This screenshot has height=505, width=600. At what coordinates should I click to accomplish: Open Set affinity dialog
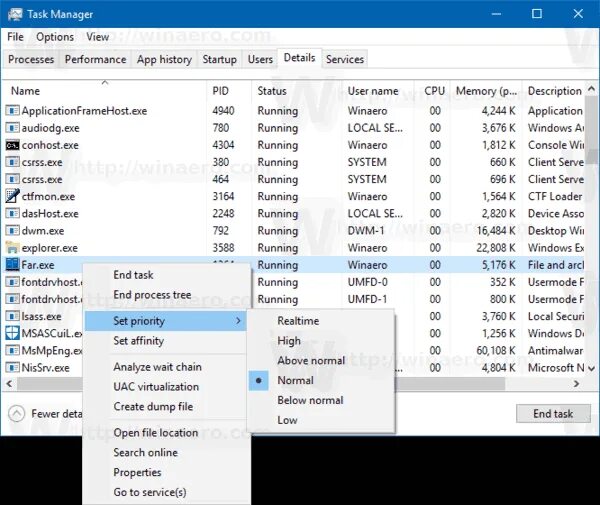pyautogui.click(x=165, y=340)
